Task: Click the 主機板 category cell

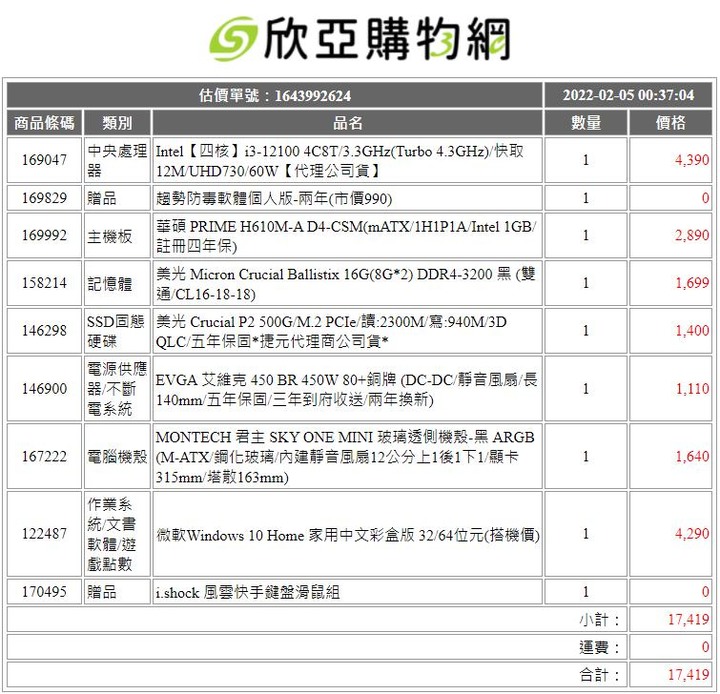Action: click(117, 235)
